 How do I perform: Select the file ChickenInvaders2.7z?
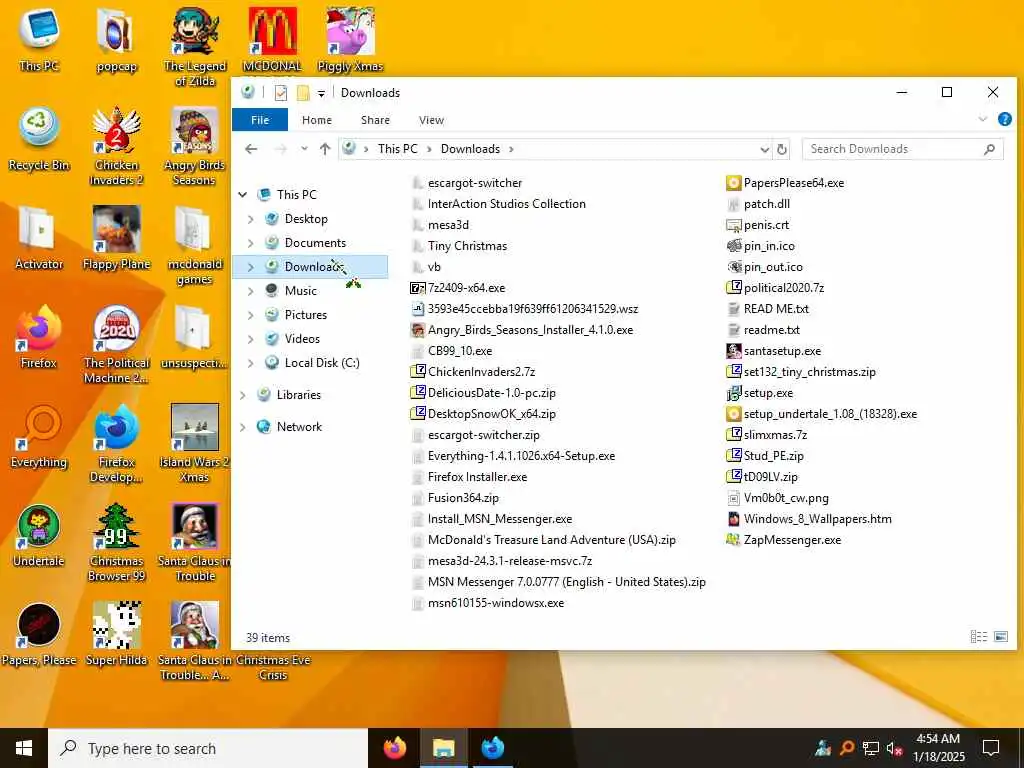(x=473, y=372)
